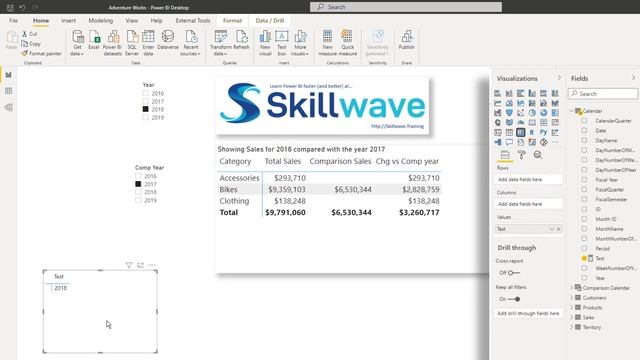Tick the Date field checkbox
The image size is (640, 360).
coord(584,131)
